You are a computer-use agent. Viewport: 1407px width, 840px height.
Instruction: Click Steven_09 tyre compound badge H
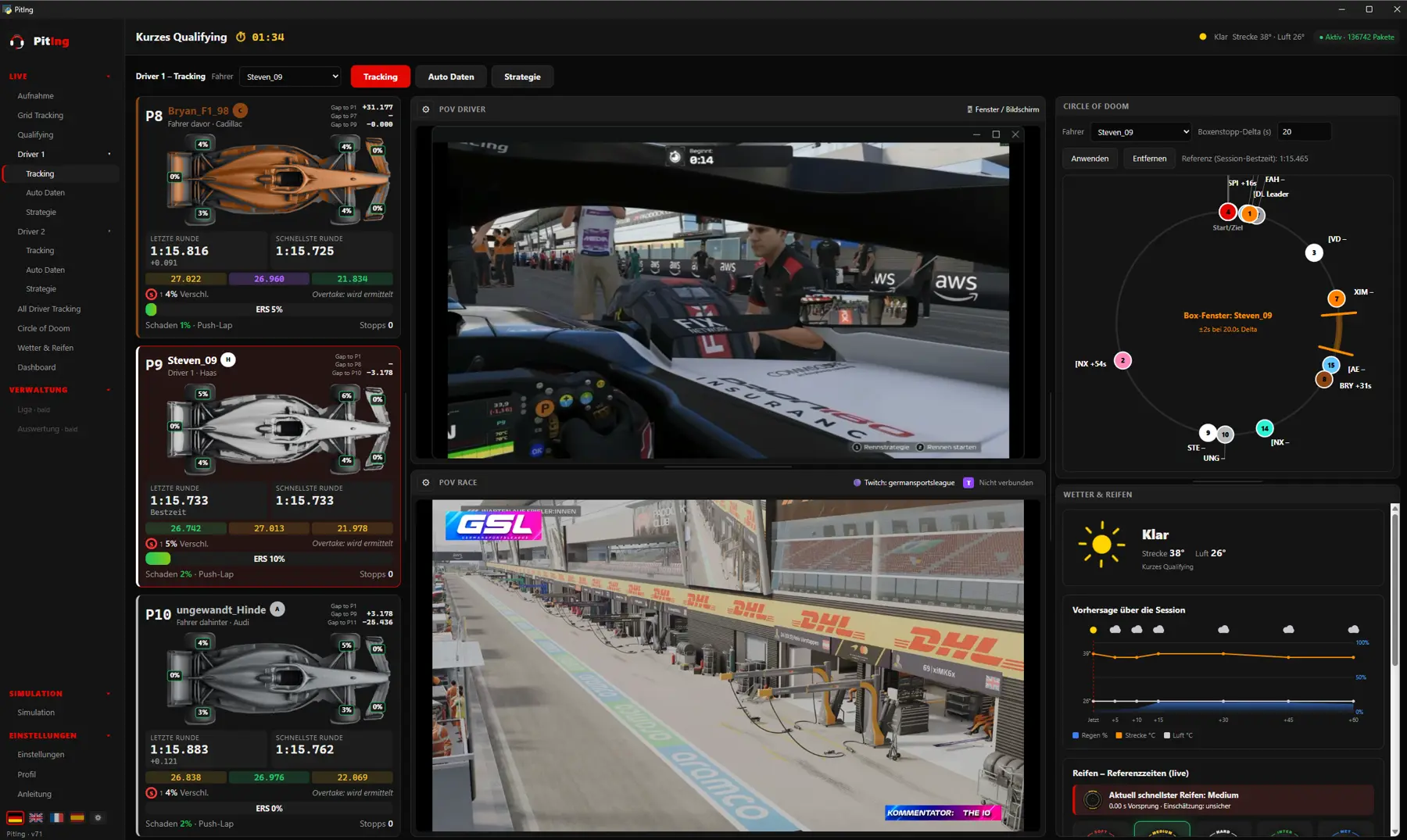(x=227, y=359)
